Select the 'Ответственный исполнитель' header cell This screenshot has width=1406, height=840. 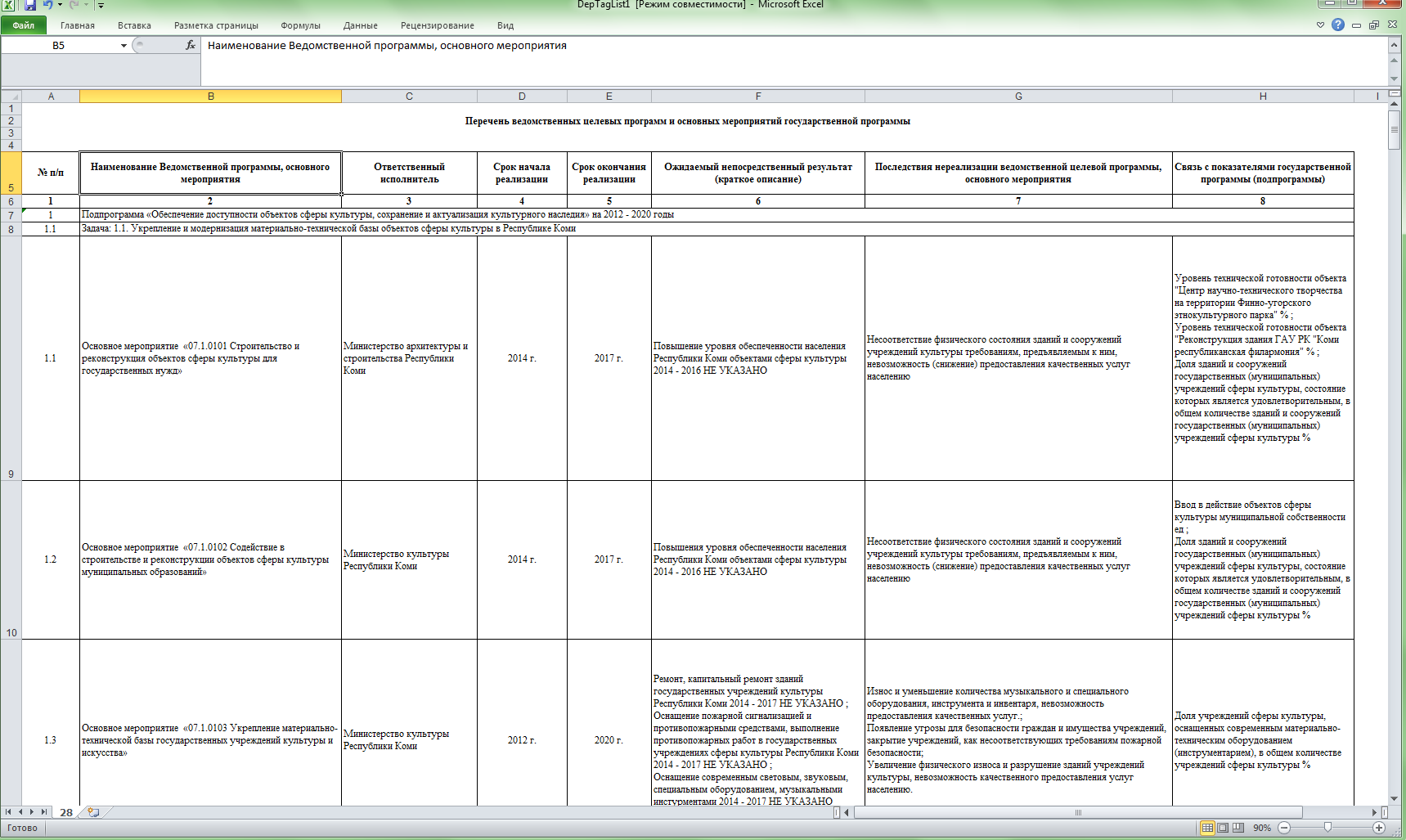tap(409, 173)
